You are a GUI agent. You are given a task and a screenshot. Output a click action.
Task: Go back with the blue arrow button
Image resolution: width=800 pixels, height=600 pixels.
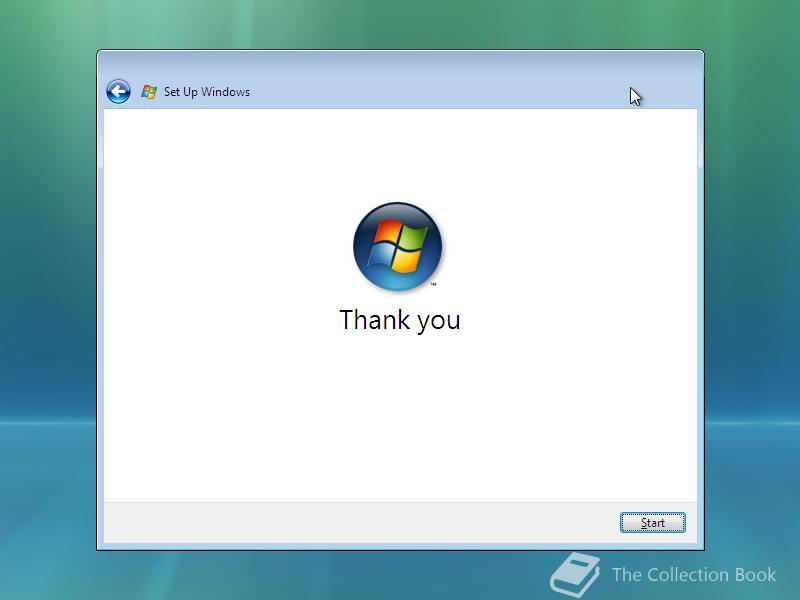[118, 92]
